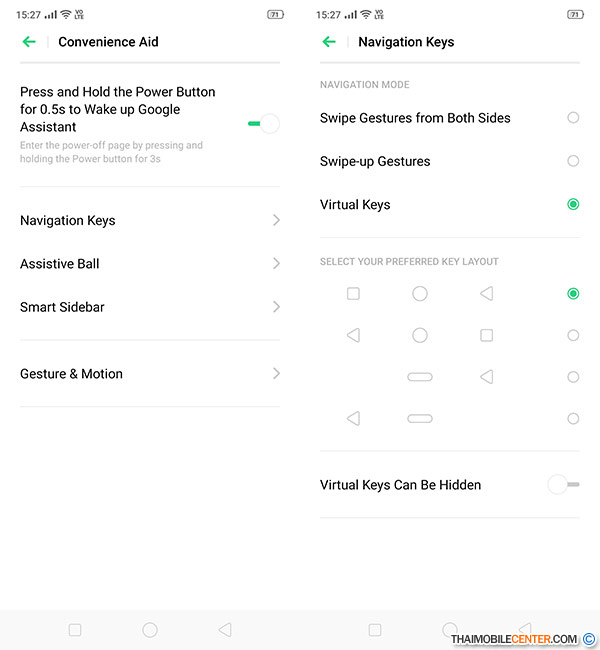Open Assistive Ball chevron
The width and height of the screenshot is (600, 650).
coord(276,263)
